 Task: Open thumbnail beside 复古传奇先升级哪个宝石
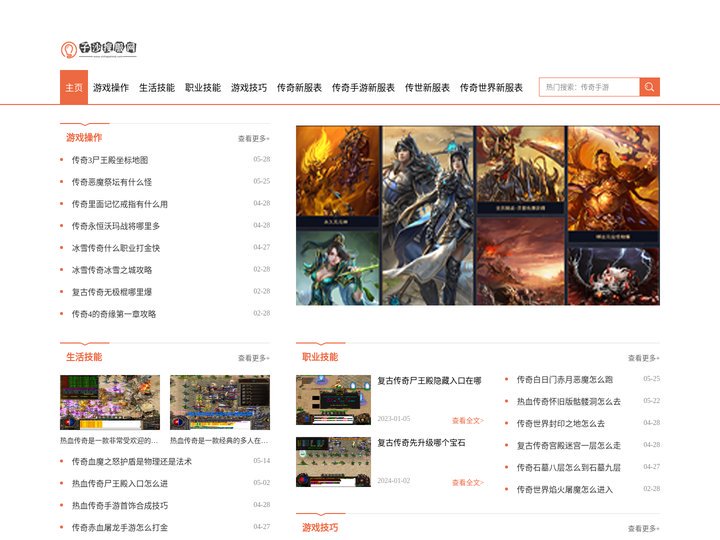(x=333, y=462)
